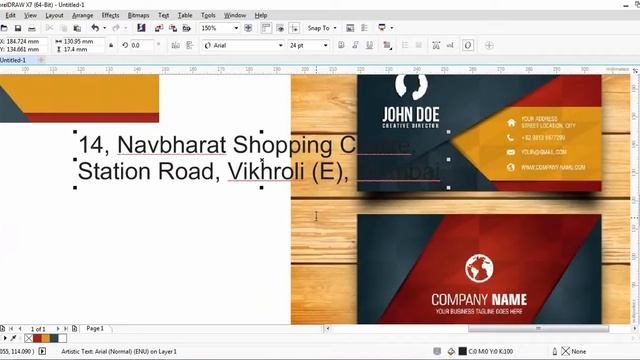Click the Print icon in standard toolbar
The image size is (640, 360).
pos(31,28)
